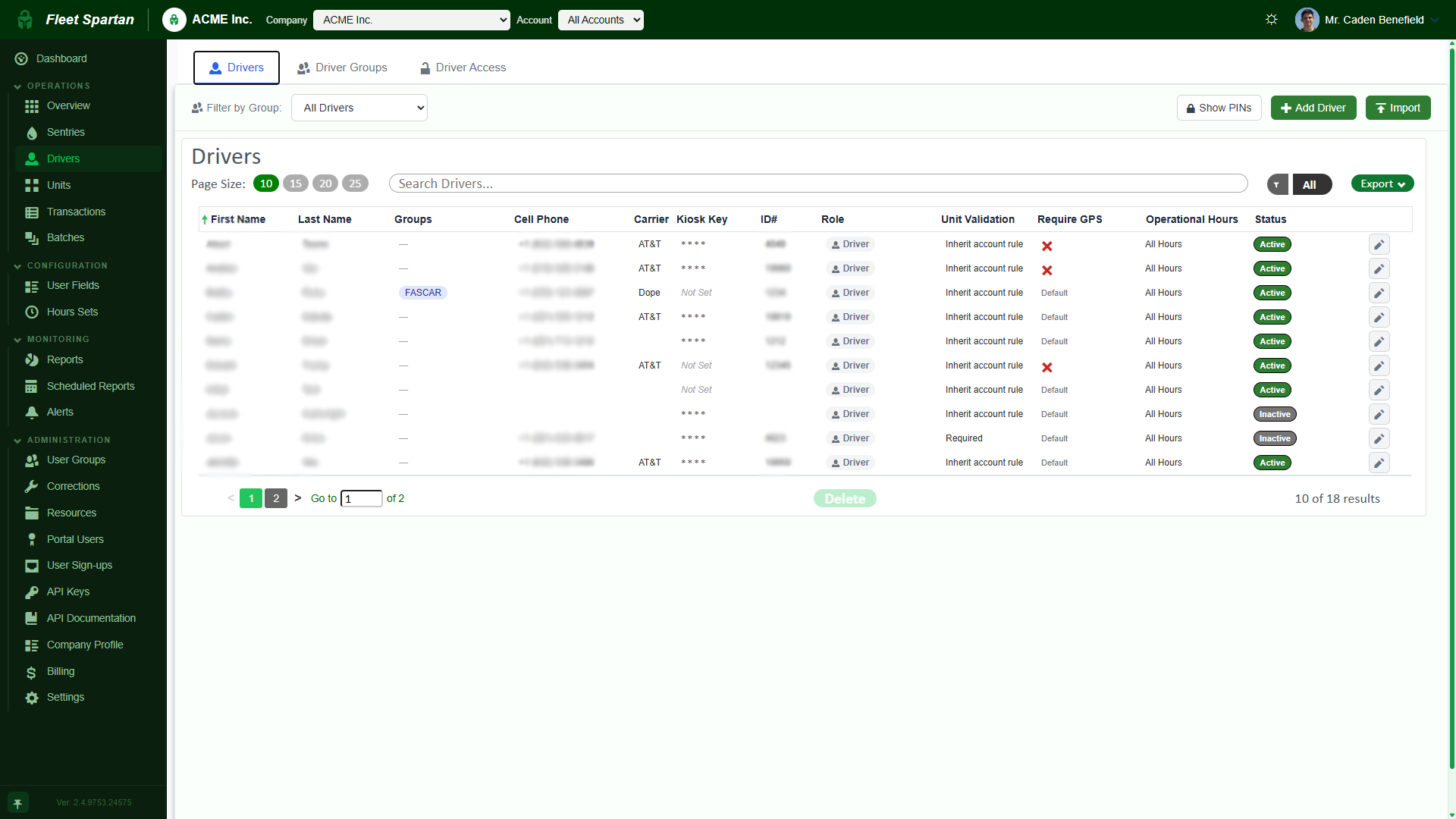Collapse the OPERATIONS section
Image resolution: width=1456 pixels, height=819 pixels.
(x=52, y=86)
